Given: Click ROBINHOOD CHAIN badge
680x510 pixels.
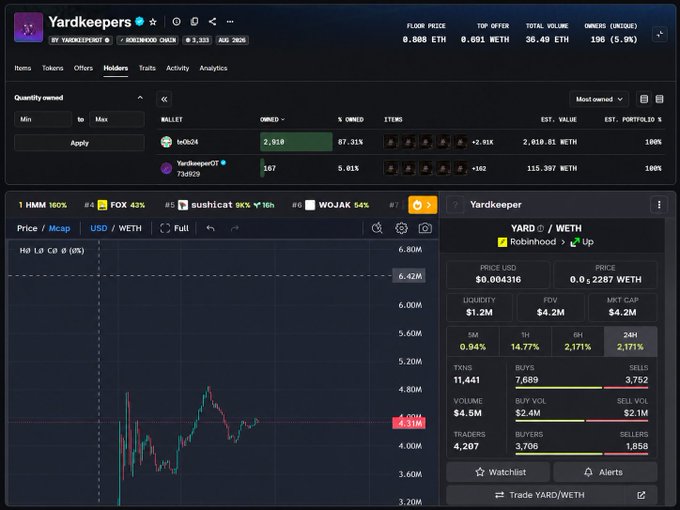Looking at the screenshot, I should click(148, 40).
